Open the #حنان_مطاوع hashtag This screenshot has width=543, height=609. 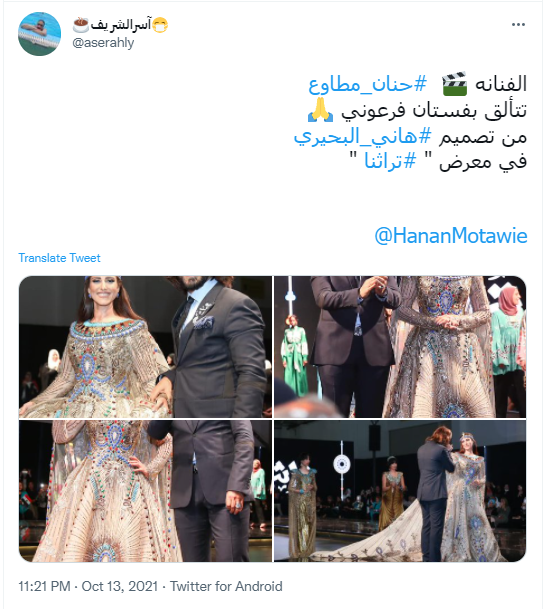(367, 84)
